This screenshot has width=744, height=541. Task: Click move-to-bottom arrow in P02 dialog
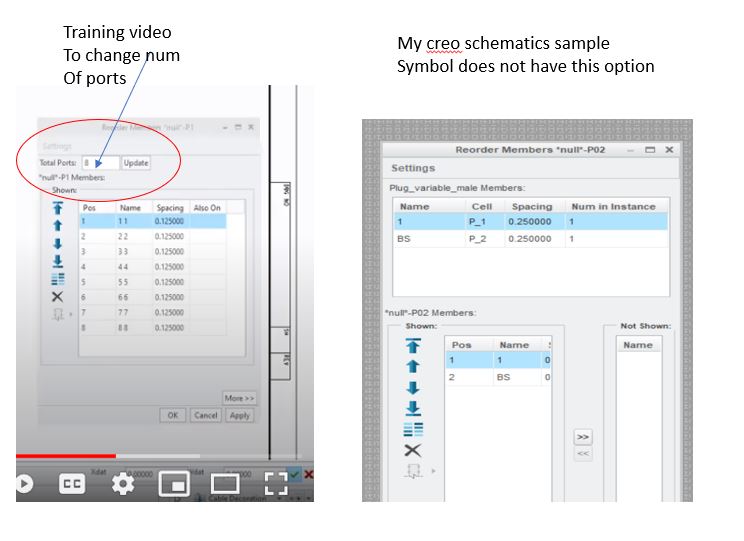pos(413,408)
